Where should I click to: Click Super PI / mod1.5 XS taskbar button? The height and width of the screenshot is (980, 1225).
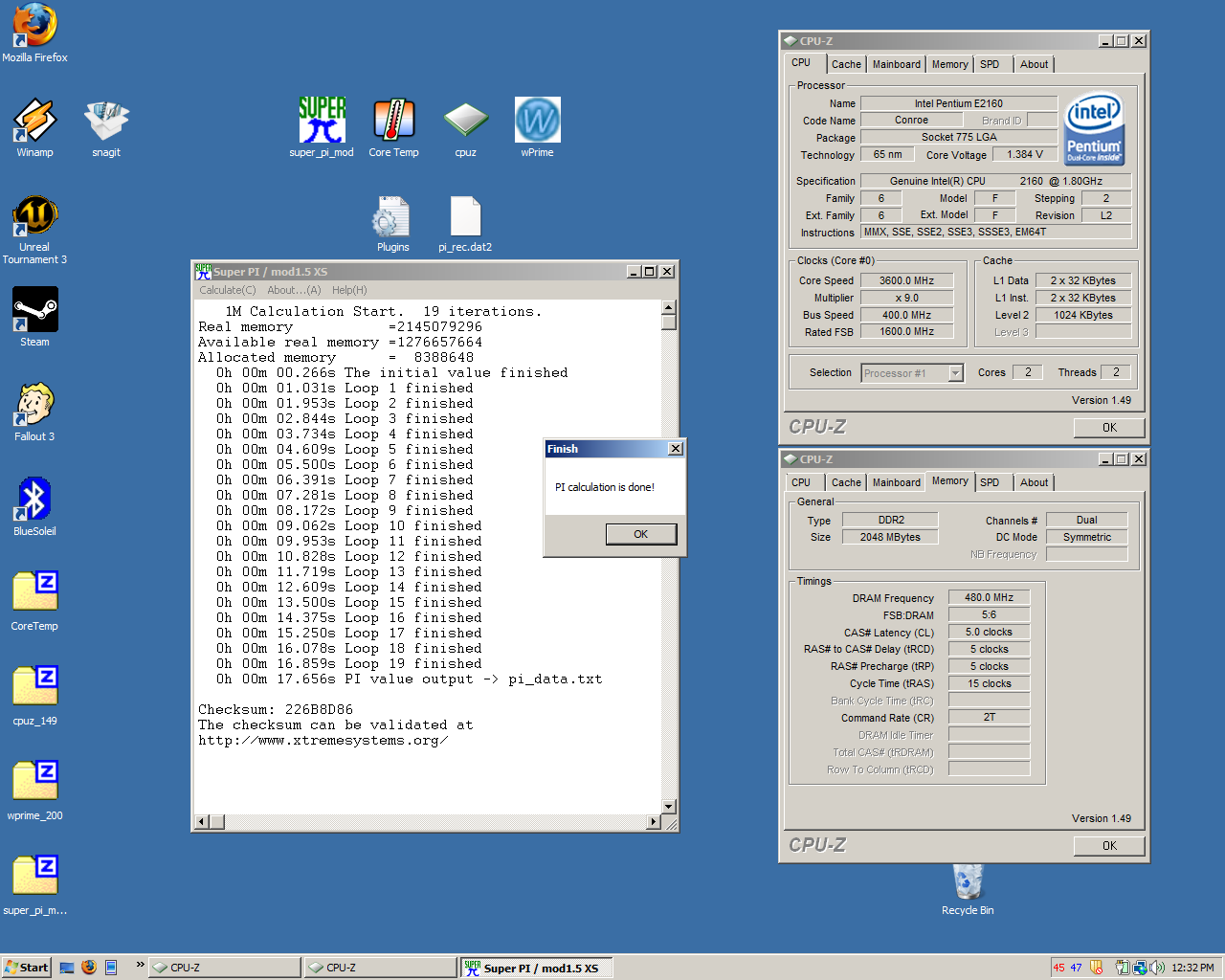pyautogui.click(x=536, y=968)
